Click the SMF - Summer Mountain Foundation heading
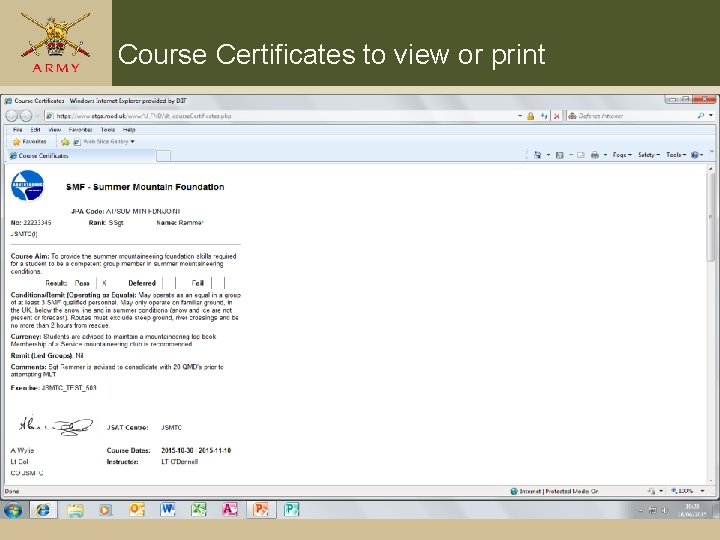720x540 pixels. coord(145,187)
